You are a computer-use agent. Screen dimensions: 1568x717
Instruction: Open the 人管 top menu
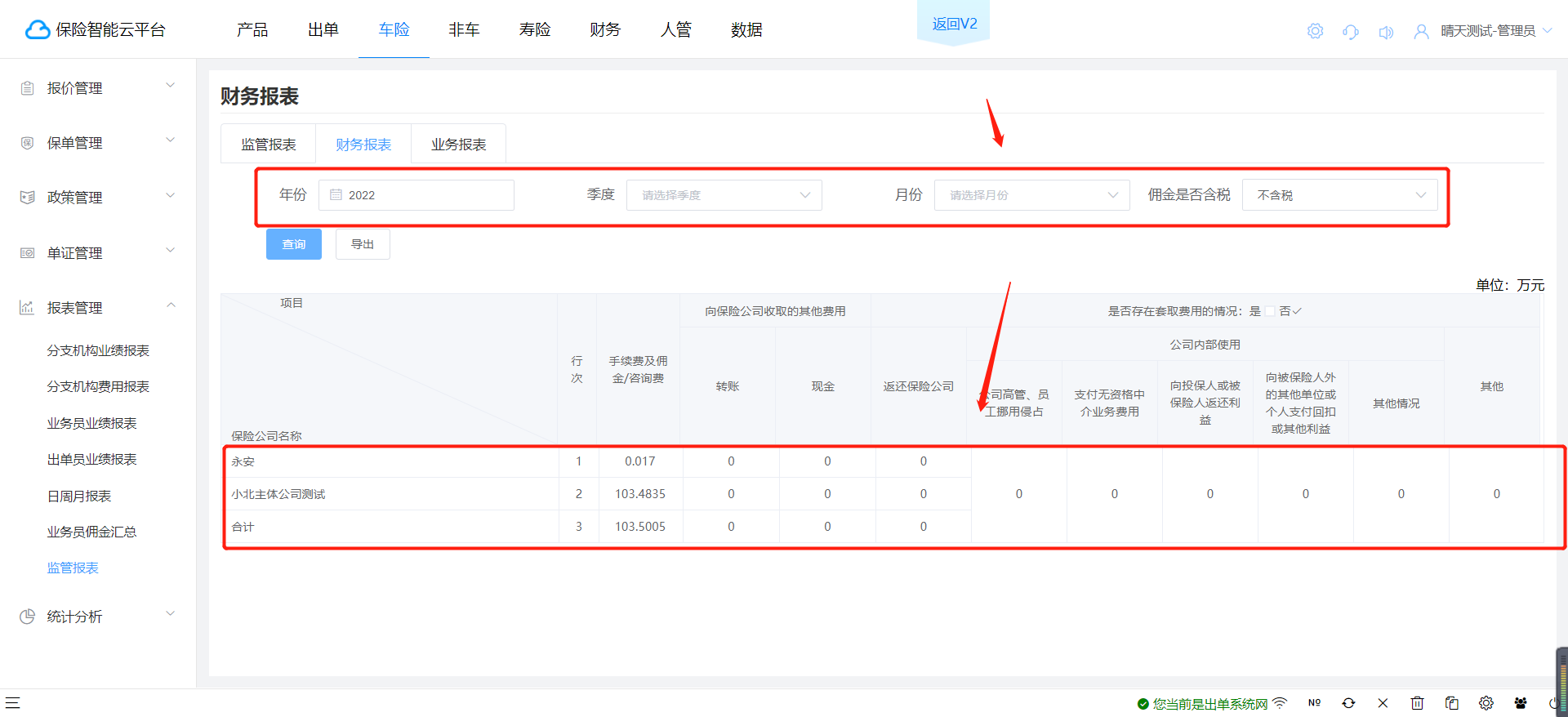click(676, 30)
